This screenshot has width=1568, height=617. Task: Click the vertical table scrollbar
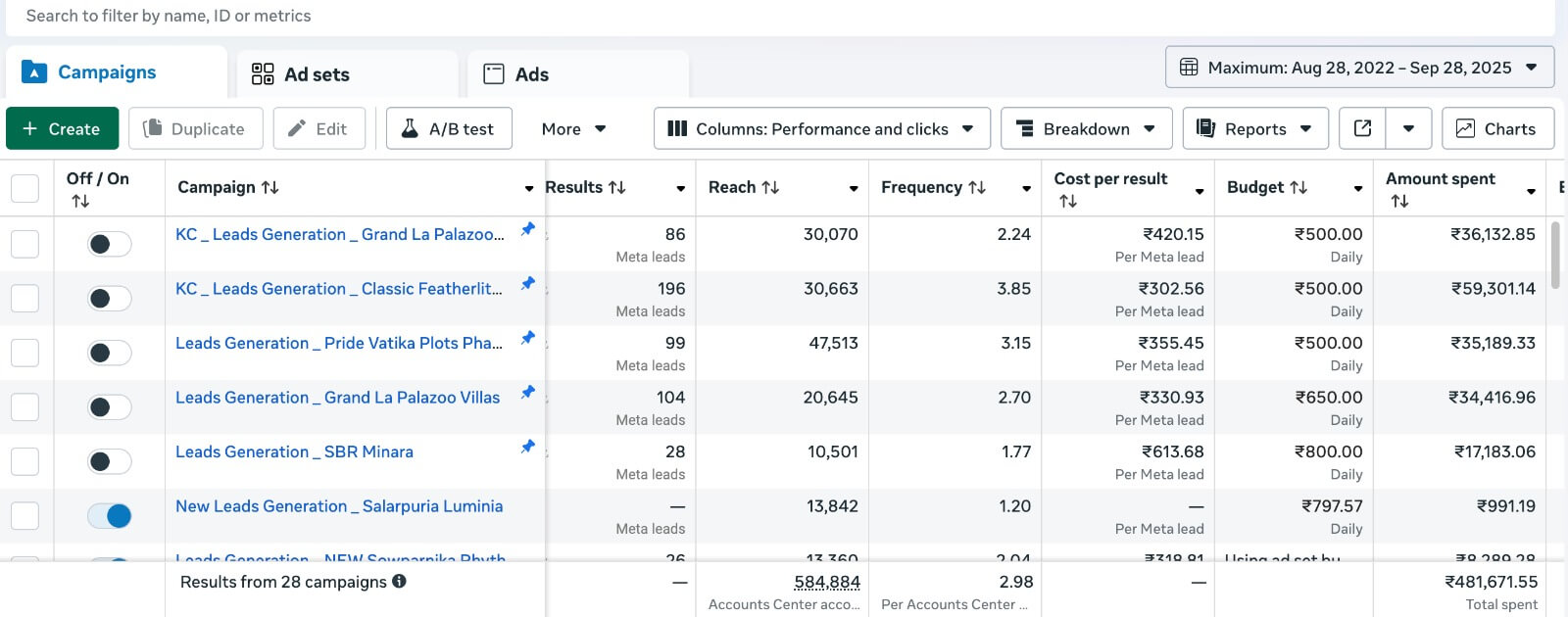[1555, 255]
